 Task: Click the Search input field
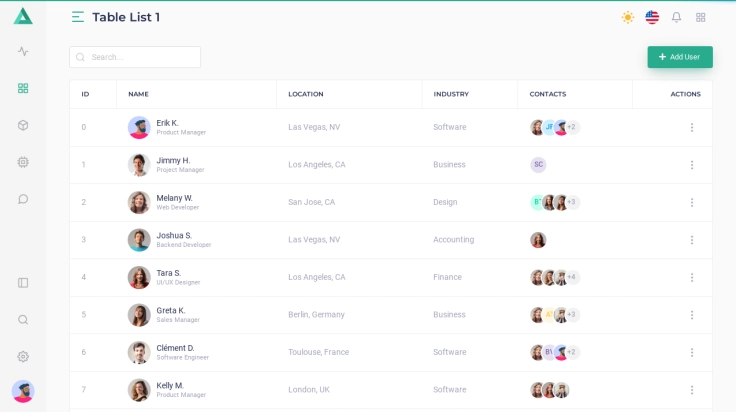[x=140, y=57]
